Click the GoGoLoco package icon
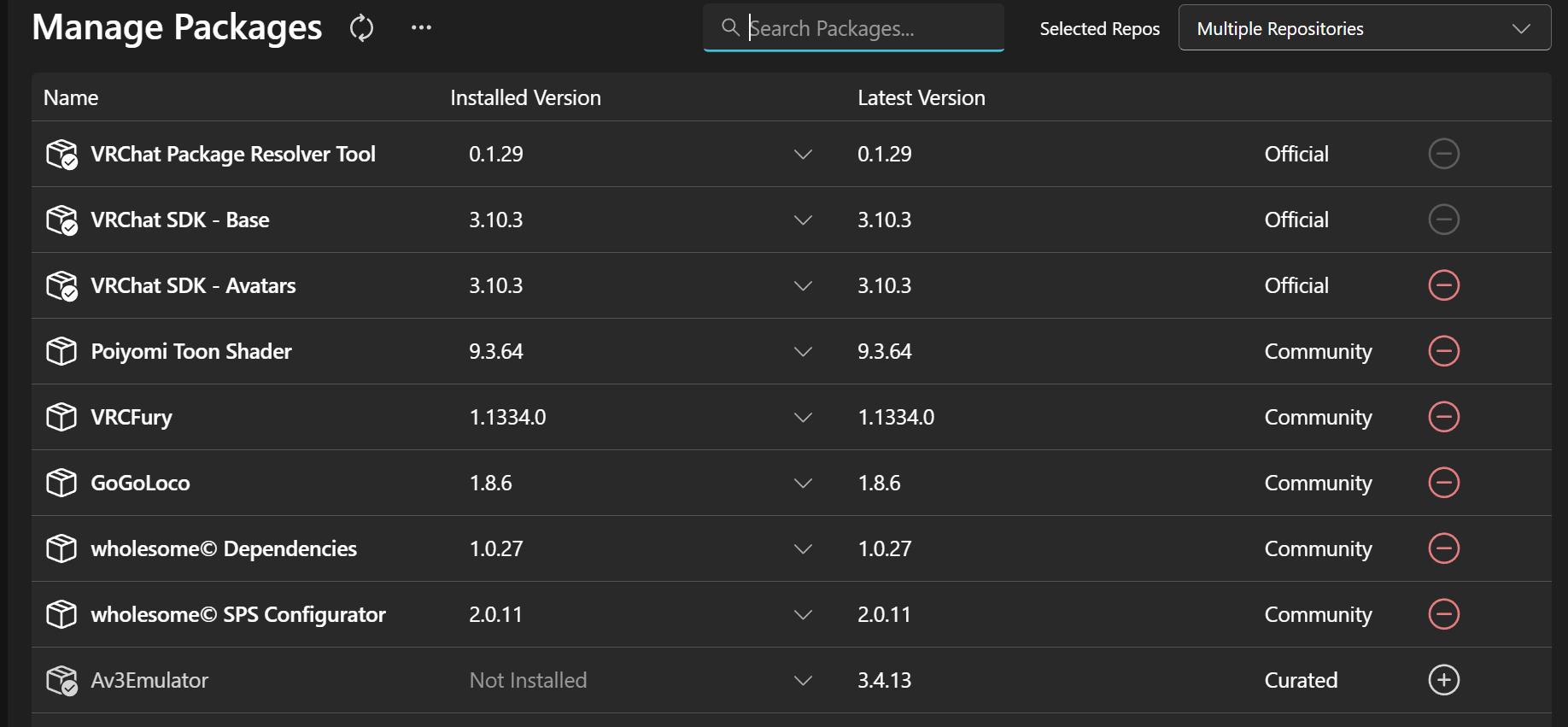The height and width of the screenshot is (727, 1568). coord(61,483)
